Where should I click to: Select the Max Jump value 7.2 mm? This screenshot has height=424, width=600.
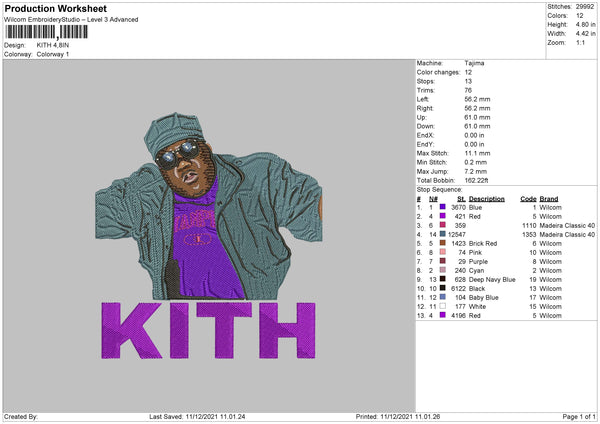[x=476, y=171]
